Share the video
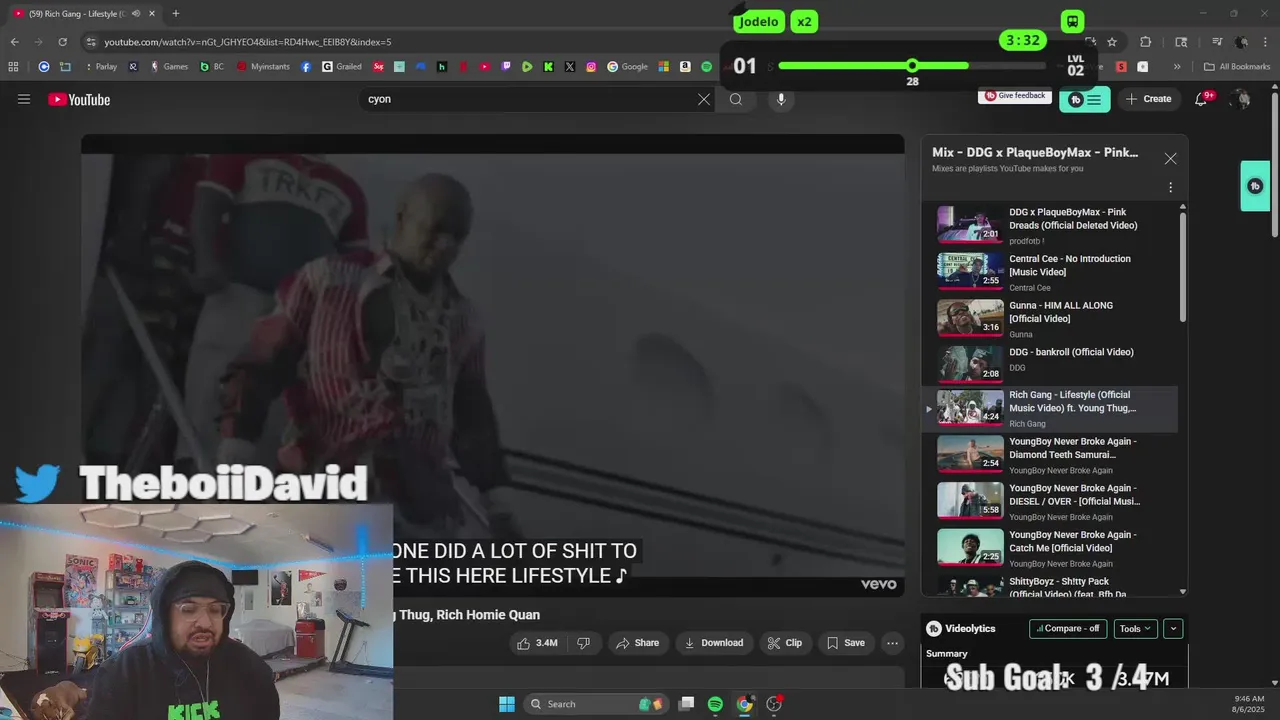Screen dimensions: 1280x720 click(x=638, y=643)
